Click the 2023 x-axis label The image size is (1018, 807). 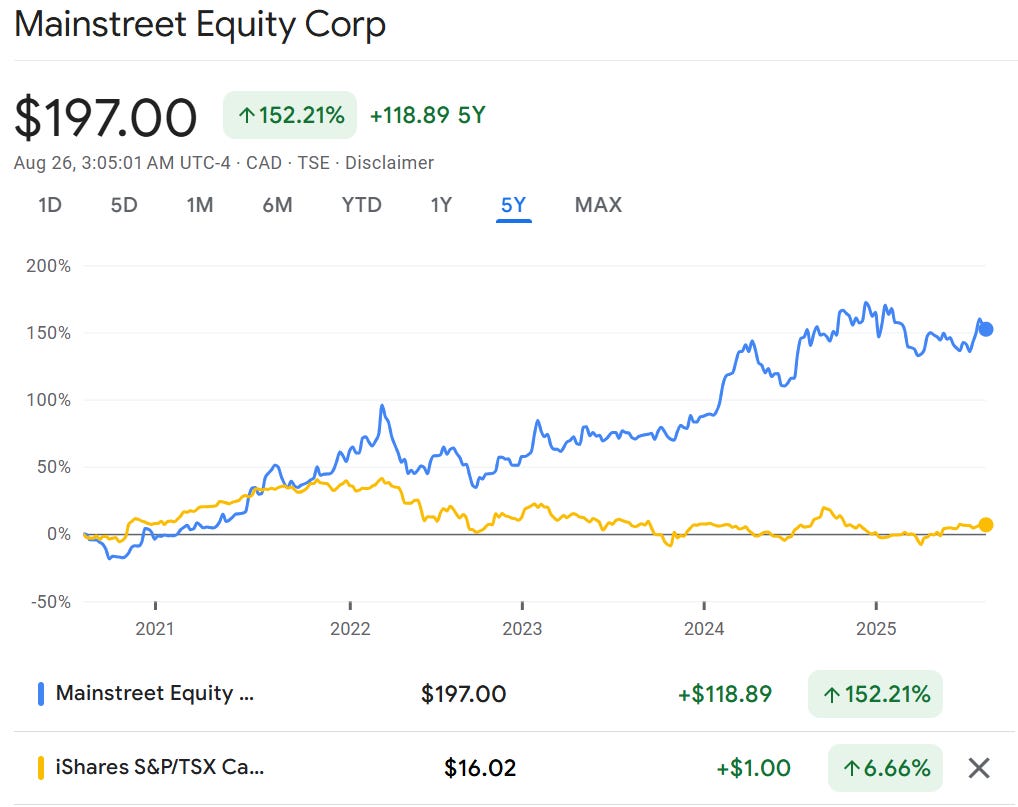click(x=522, y=628)
